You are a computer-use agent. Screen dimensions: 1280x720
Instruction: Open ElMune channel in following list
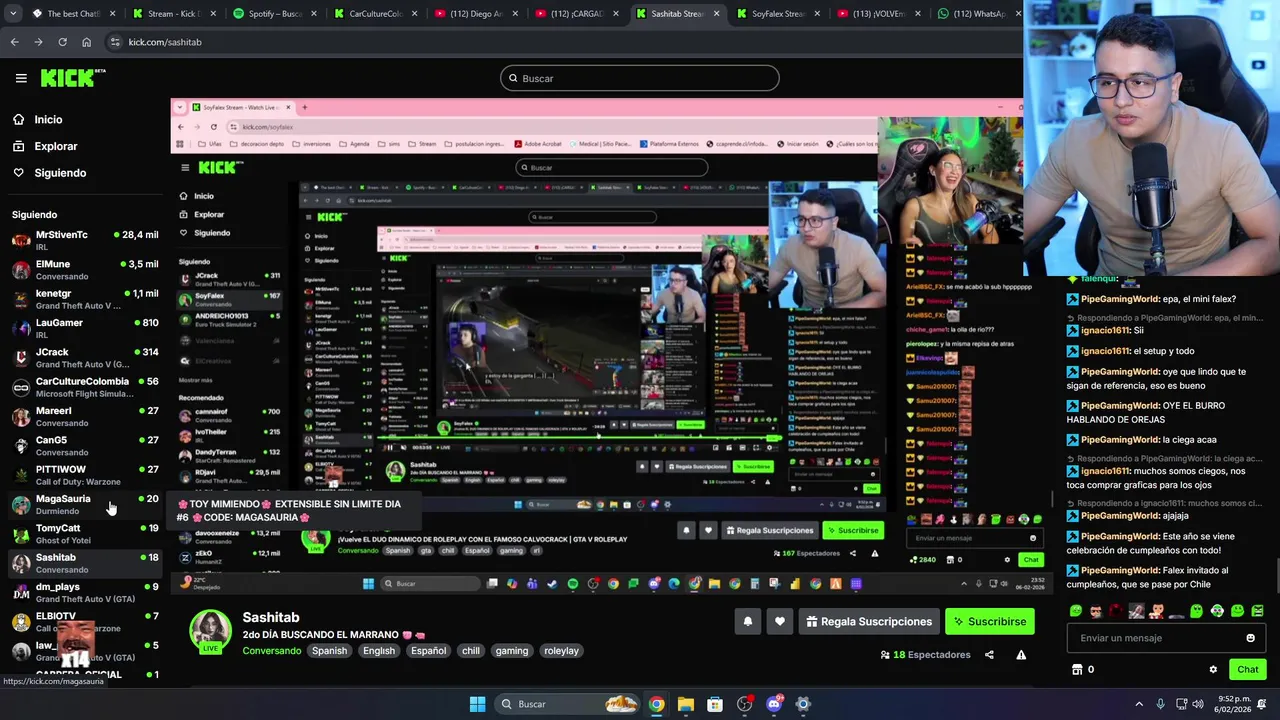tap(84, 270)
